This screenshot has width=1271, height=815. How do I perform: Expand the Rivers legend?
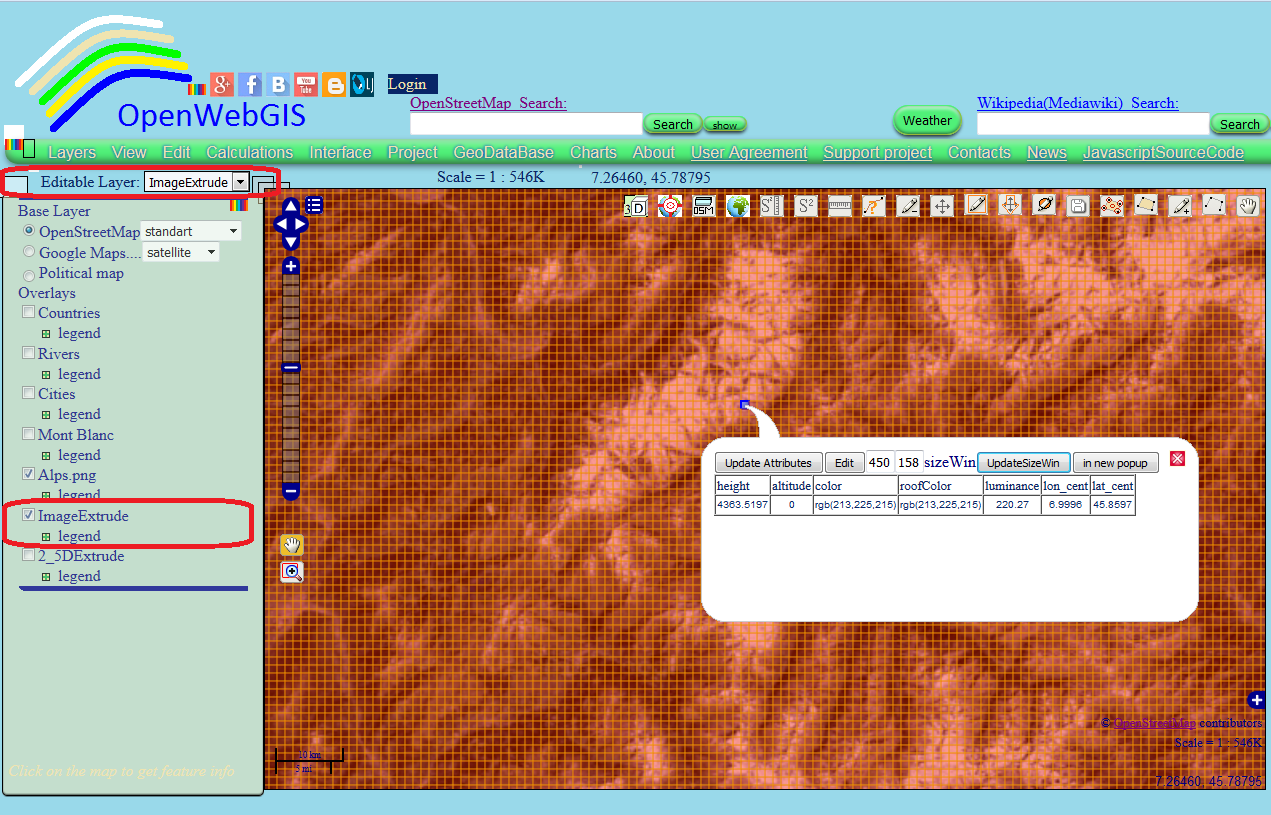pos(46,374)
